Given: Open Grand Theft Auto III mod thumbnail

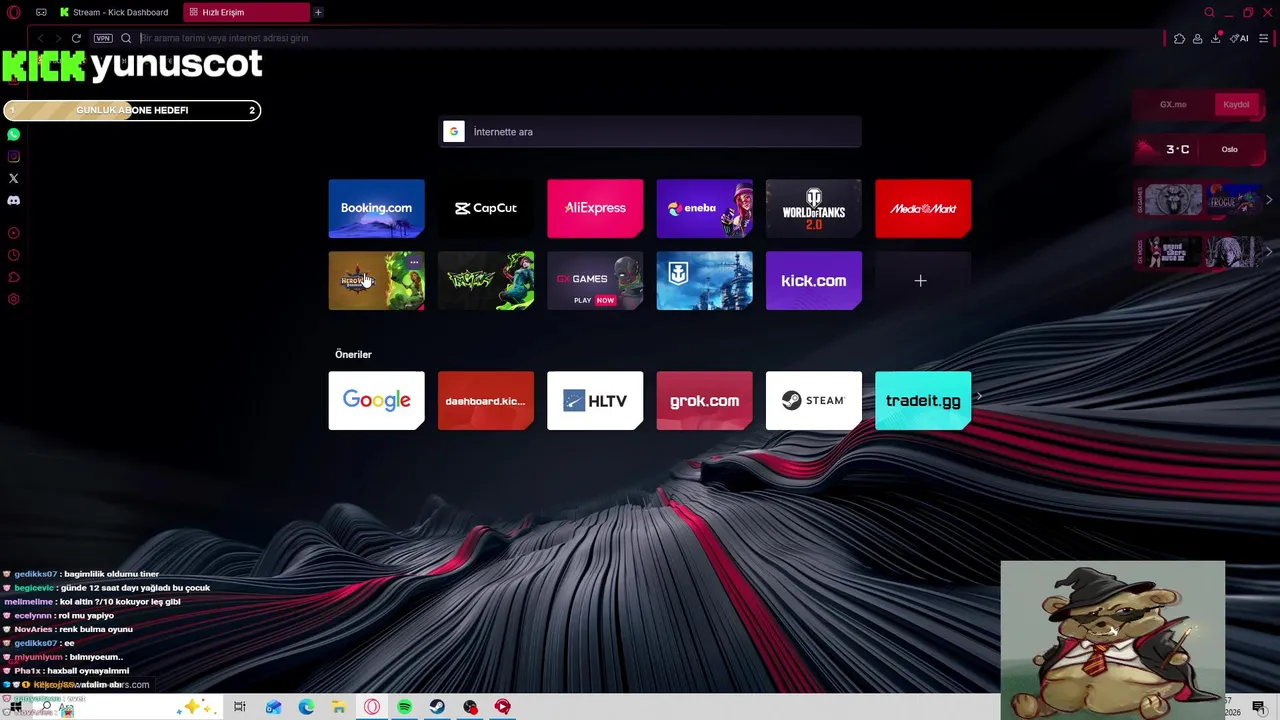Looking at the screenshot, I should (x=1175, y=251).
